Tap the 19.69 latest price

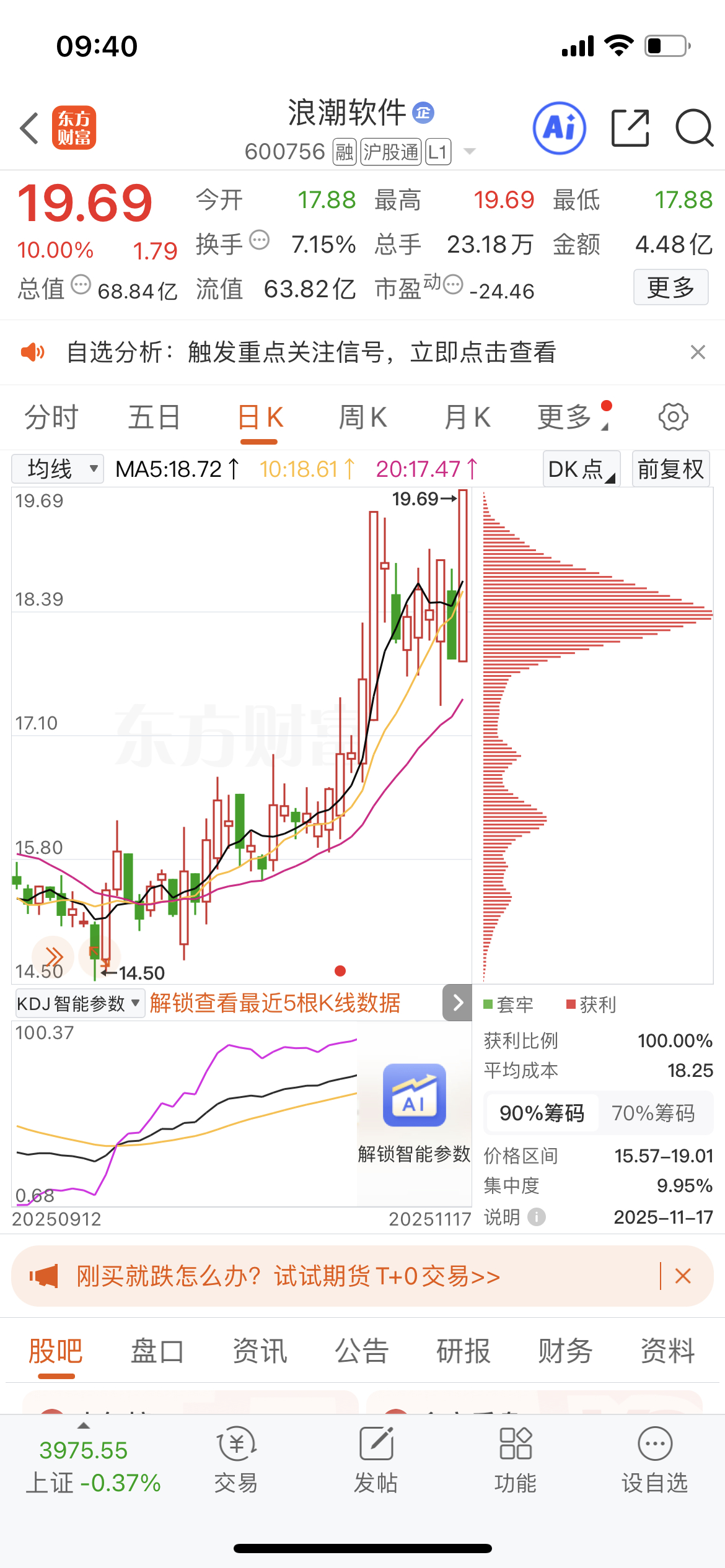click(x=85, y=203)
